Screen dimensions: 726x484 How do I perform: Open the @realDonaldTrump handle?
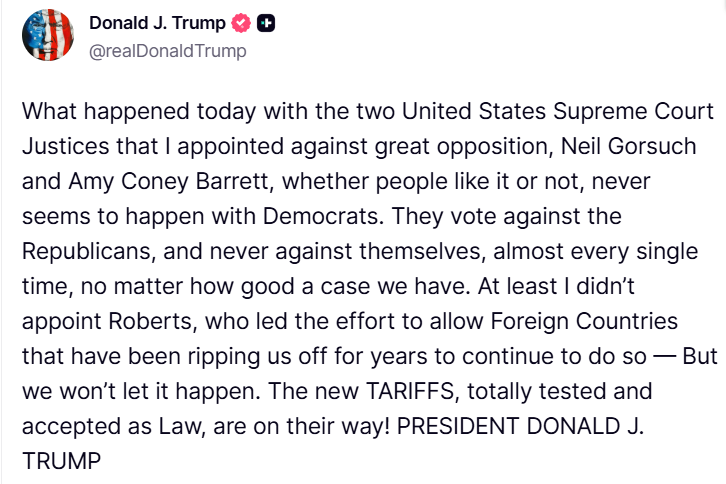[x=167, y=51]
